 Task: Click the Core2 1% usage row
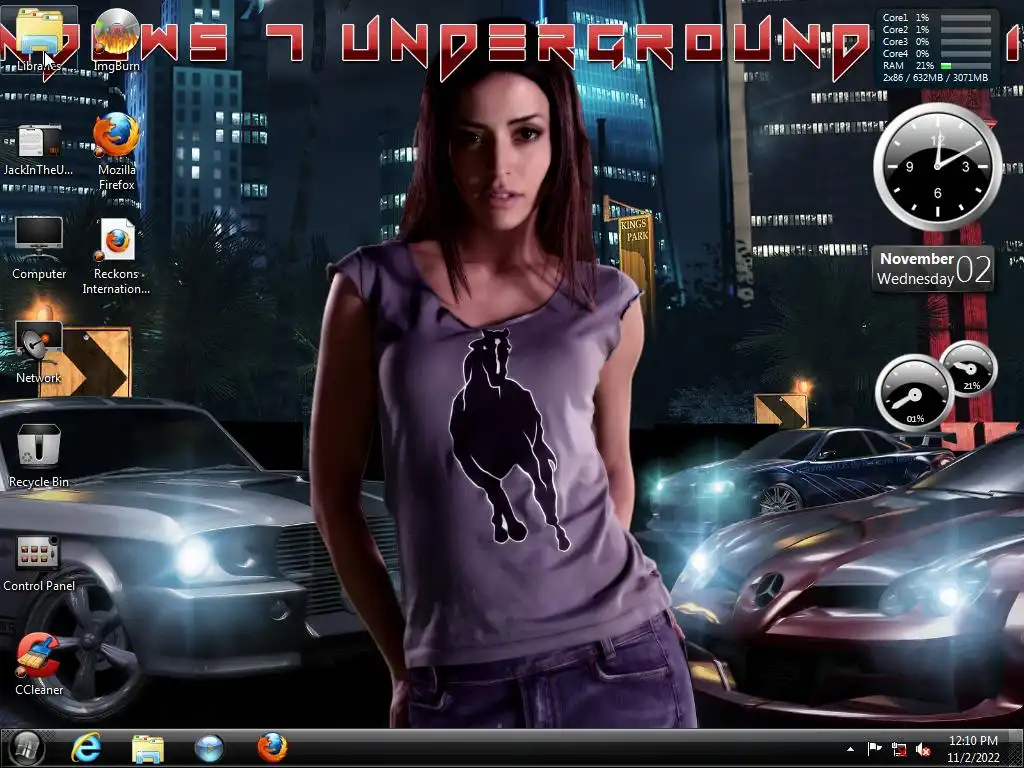click(x=936, y=29)
